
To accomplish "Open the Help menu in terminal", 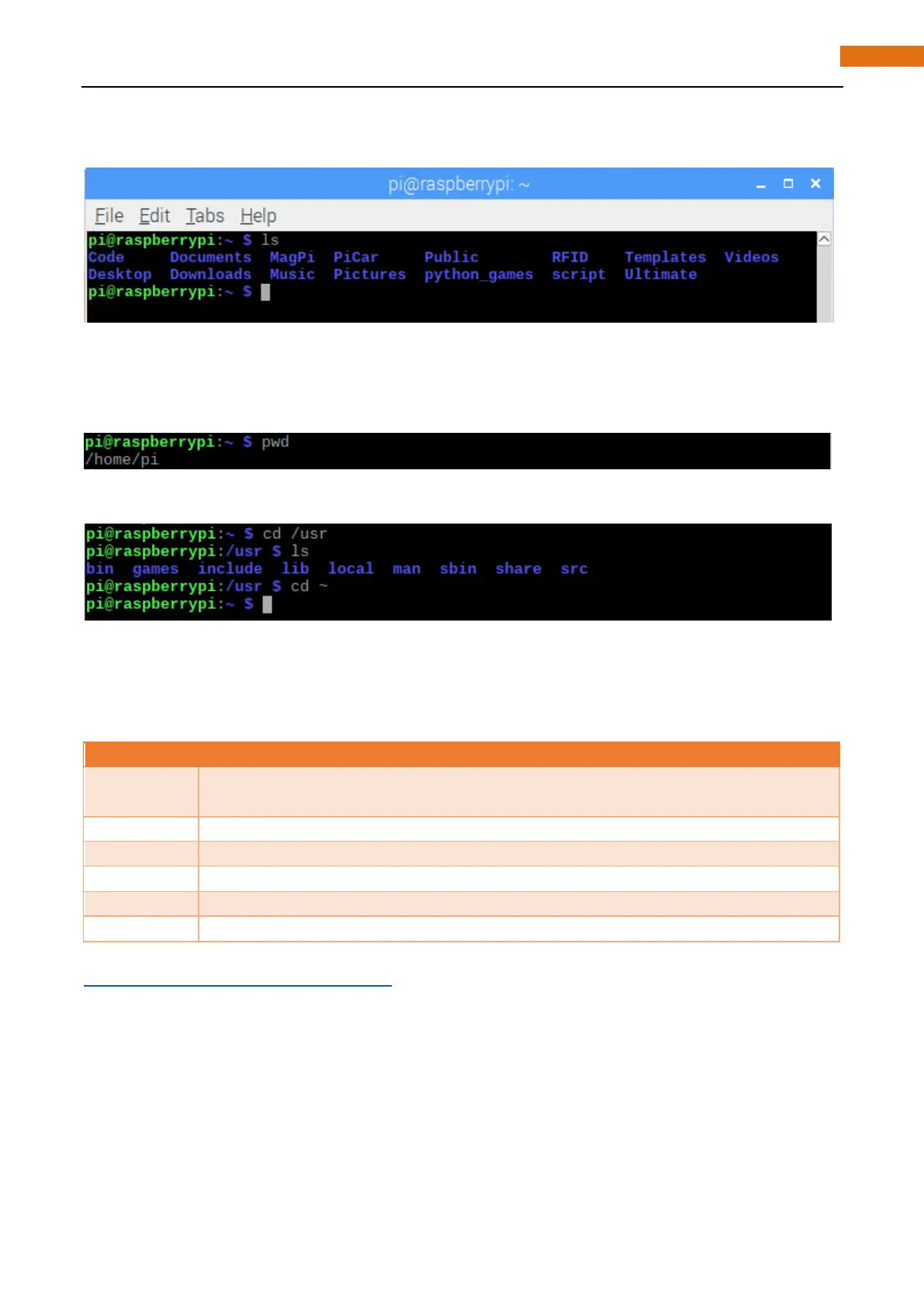I will (258, 216).
